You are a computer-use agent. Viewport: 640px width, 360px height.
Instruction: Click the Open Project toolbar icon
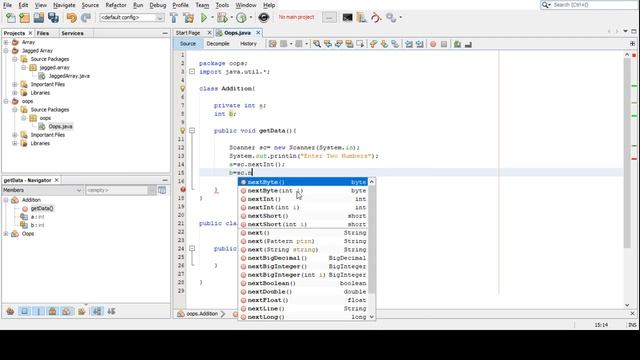click(39, 18)
